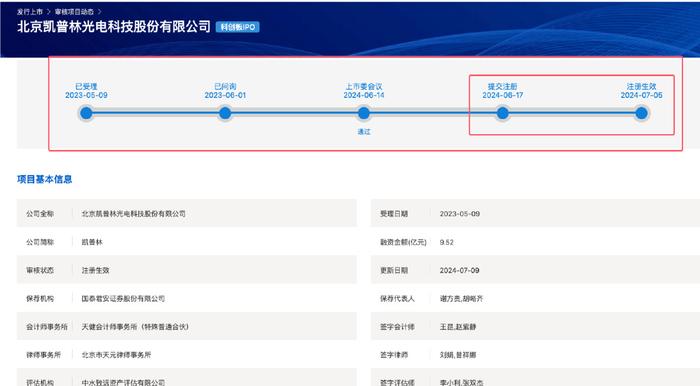Click the date 2024-06-17 in the timeline
This screenshot has width=700, height=386.
[503, 95]
